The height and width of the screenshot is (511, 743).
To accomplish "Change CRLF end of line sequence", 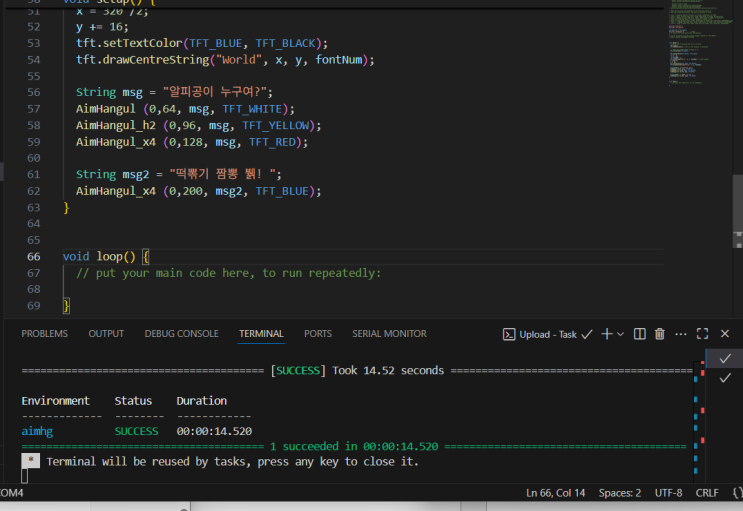I will click(707, 493).
